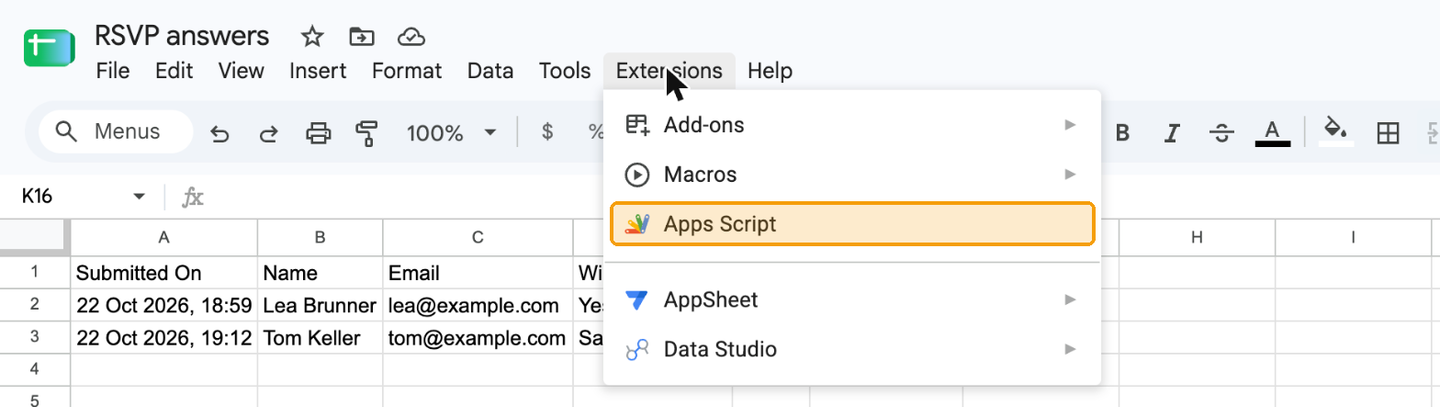1440x407 pixels.
Task: Select cell 22 Oct 2026, 19:12
Action: tap(164, 337)
